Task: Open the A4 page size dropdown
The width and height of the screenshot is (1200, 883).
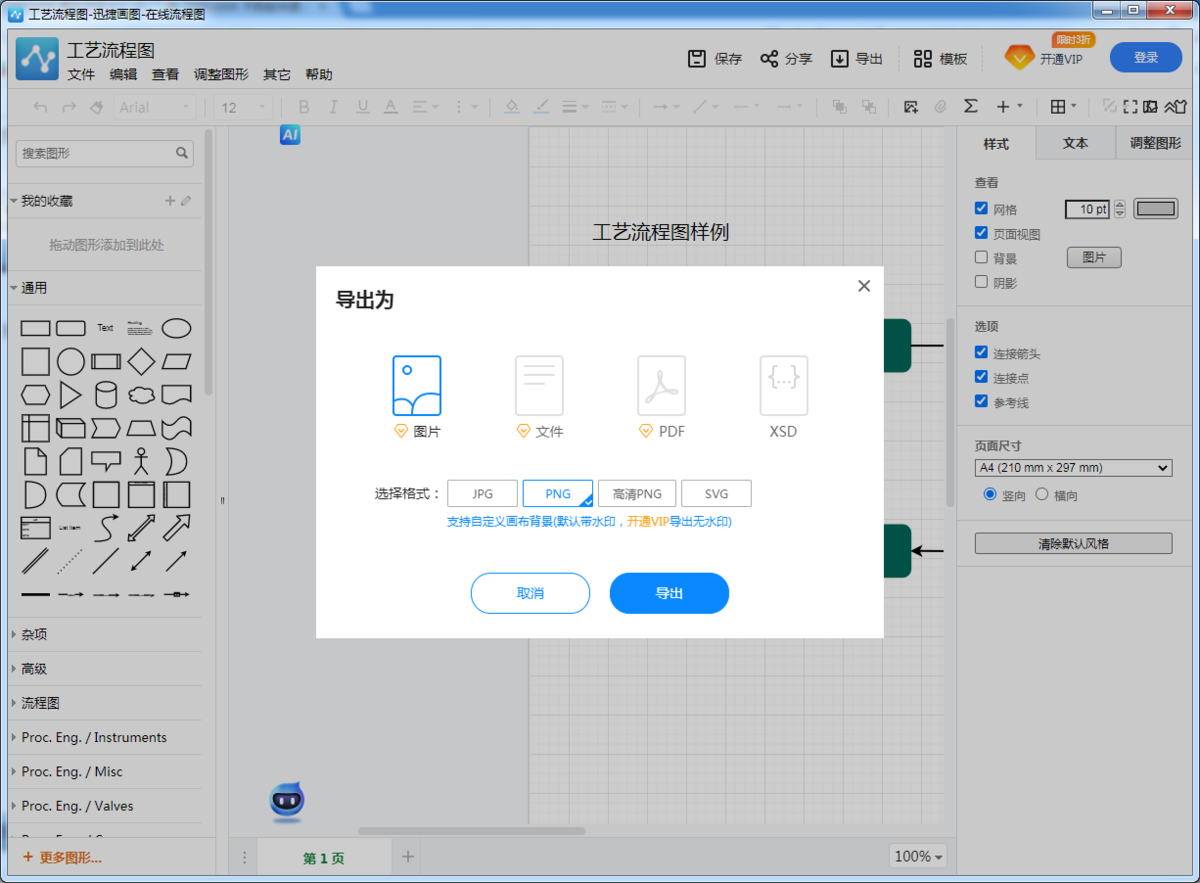Action: [1073, 467]
